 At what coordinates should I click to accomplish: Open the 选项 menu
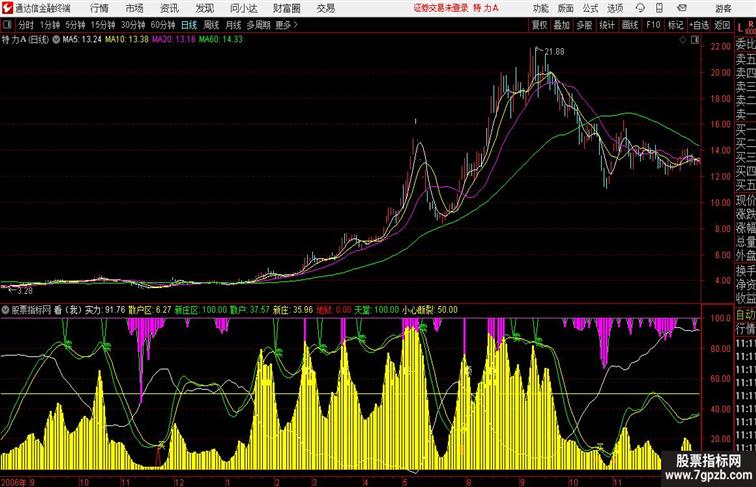615,8
